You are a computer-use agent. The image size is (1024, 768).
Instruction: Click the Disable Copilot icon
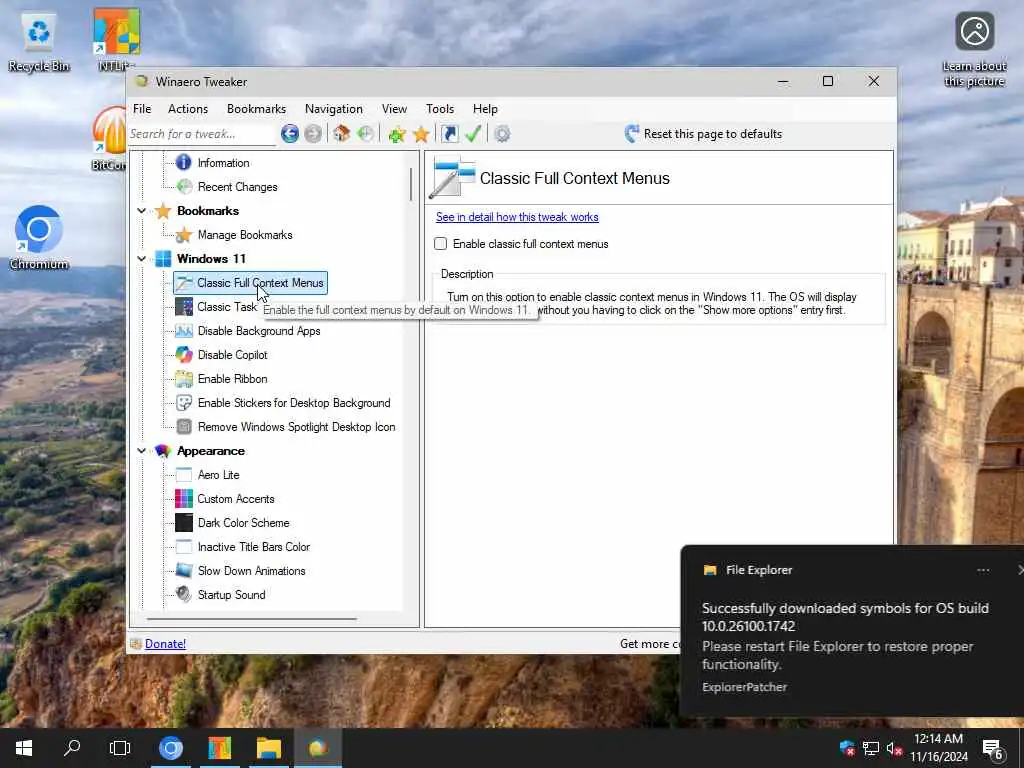[184, 355]
